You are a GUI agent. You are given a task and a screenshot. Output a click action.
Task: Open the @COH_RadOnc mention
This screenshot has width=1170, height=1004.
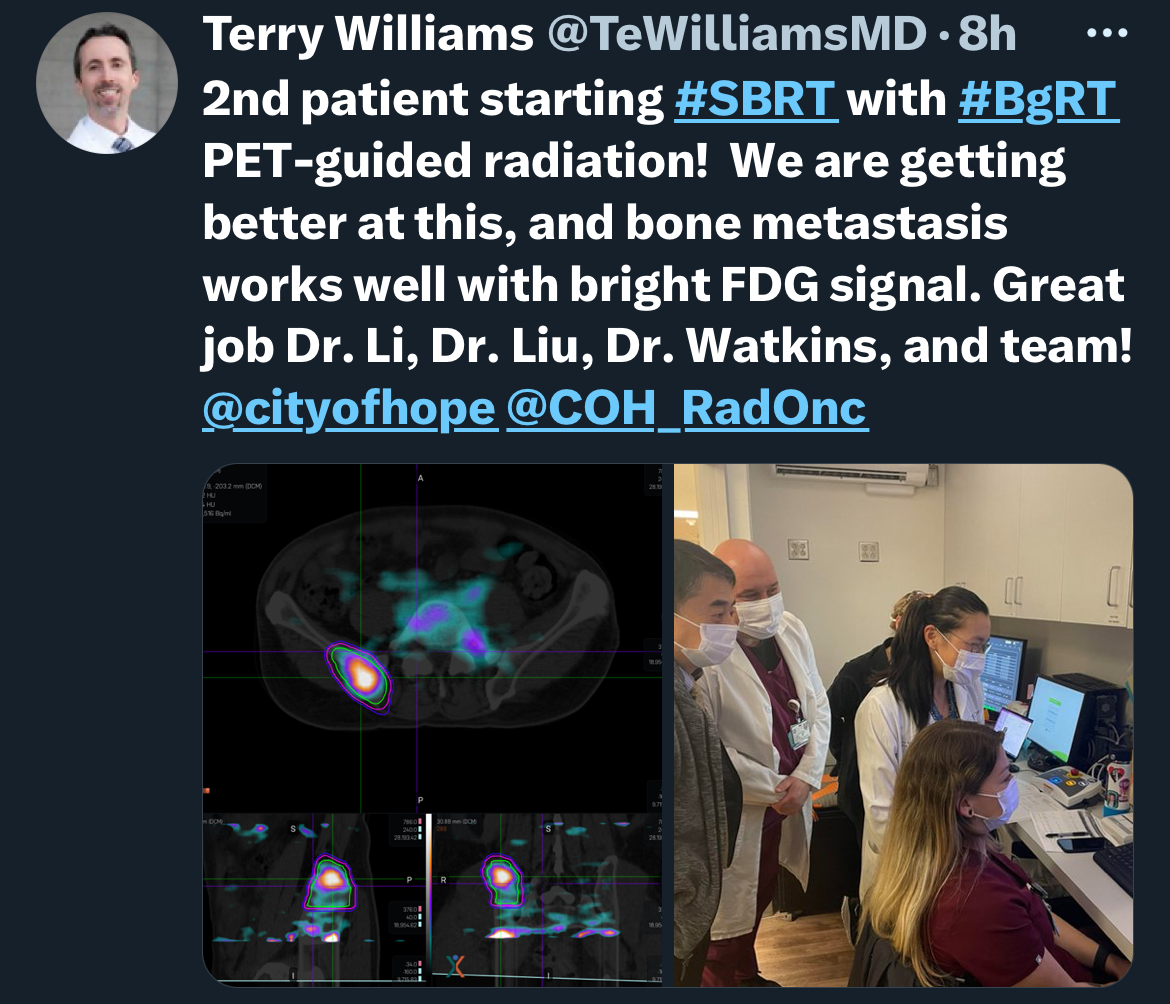(686, 408)
